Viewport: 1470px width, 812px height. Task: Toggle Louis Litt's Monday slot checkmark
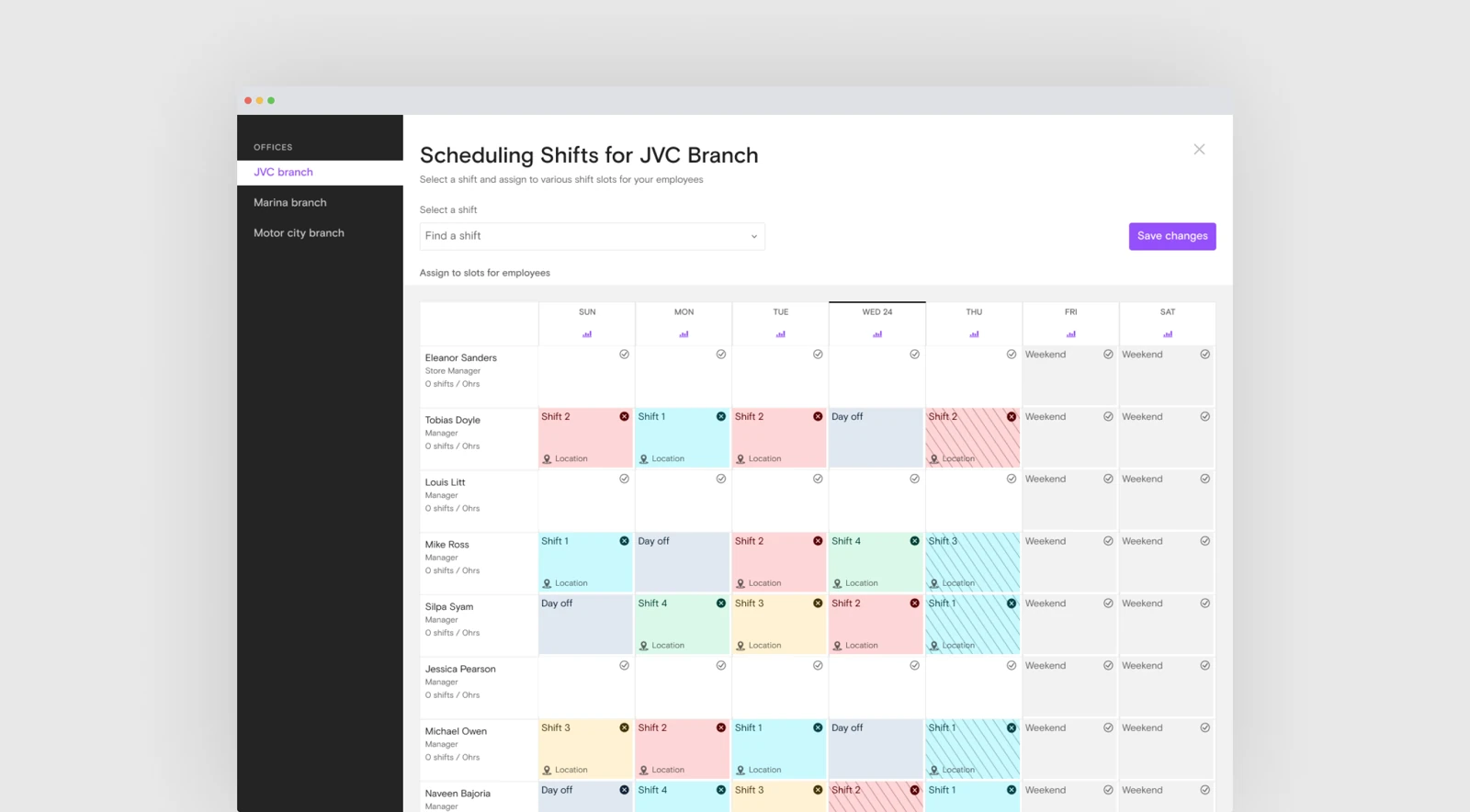click(x=721, y=479)
